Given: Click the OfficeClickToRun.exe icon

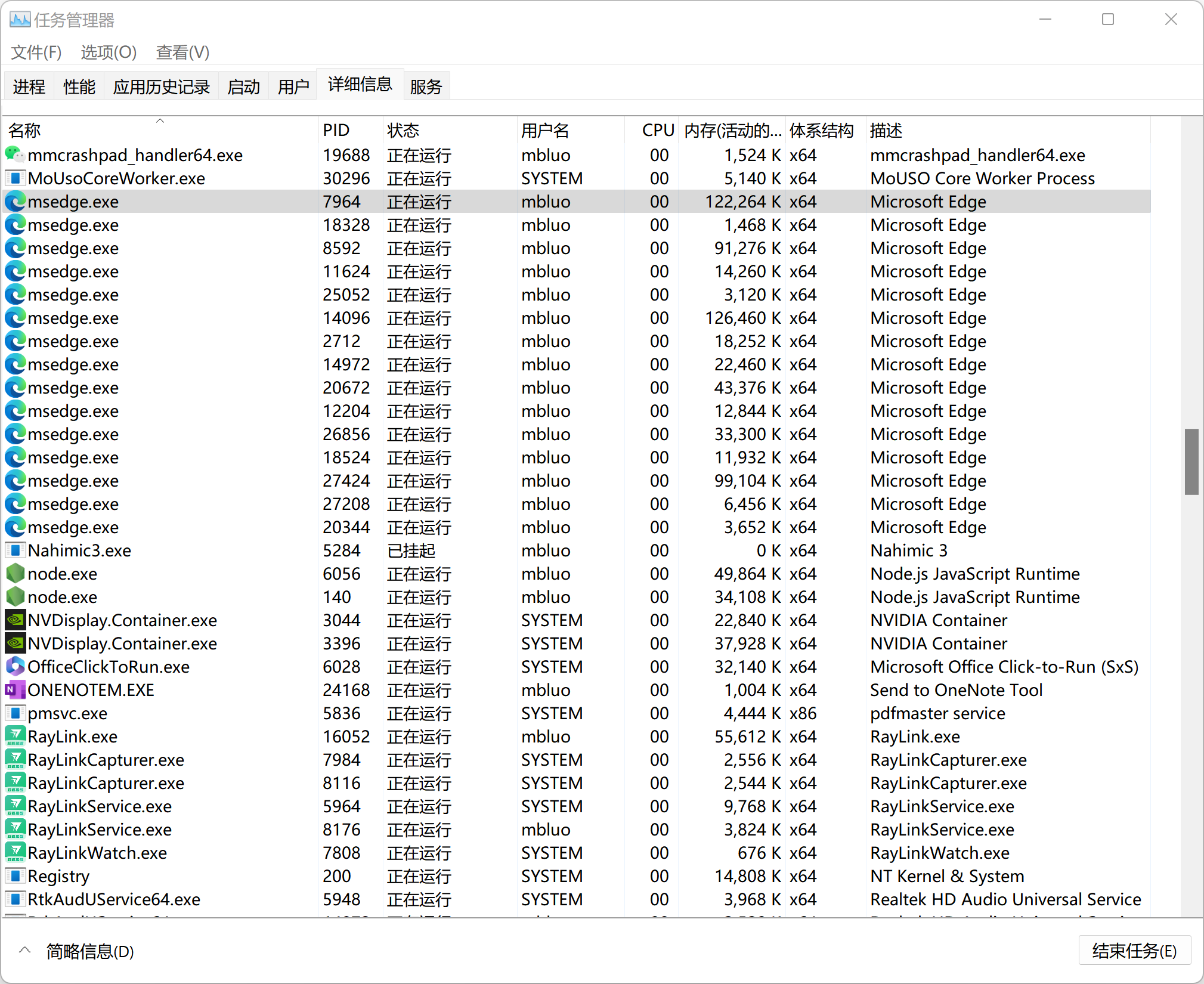Looking at the screenshot, I should tap(15, 667).
